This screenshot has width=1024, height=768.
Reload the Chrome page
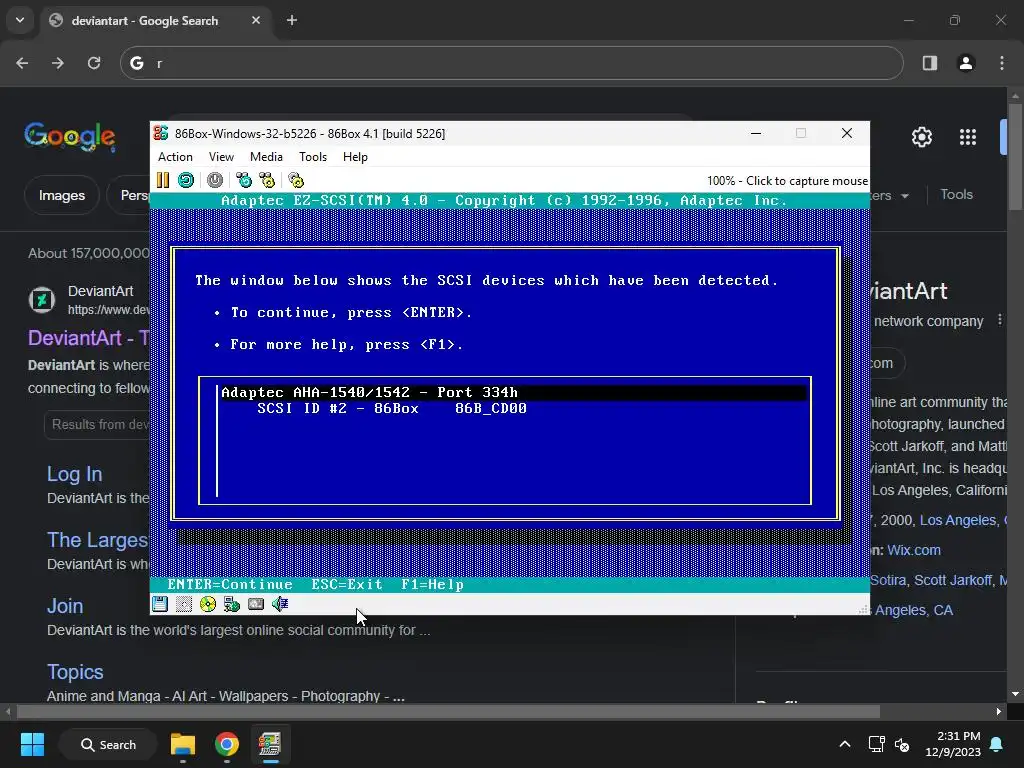pyautogui.click(x=94, y=63)
